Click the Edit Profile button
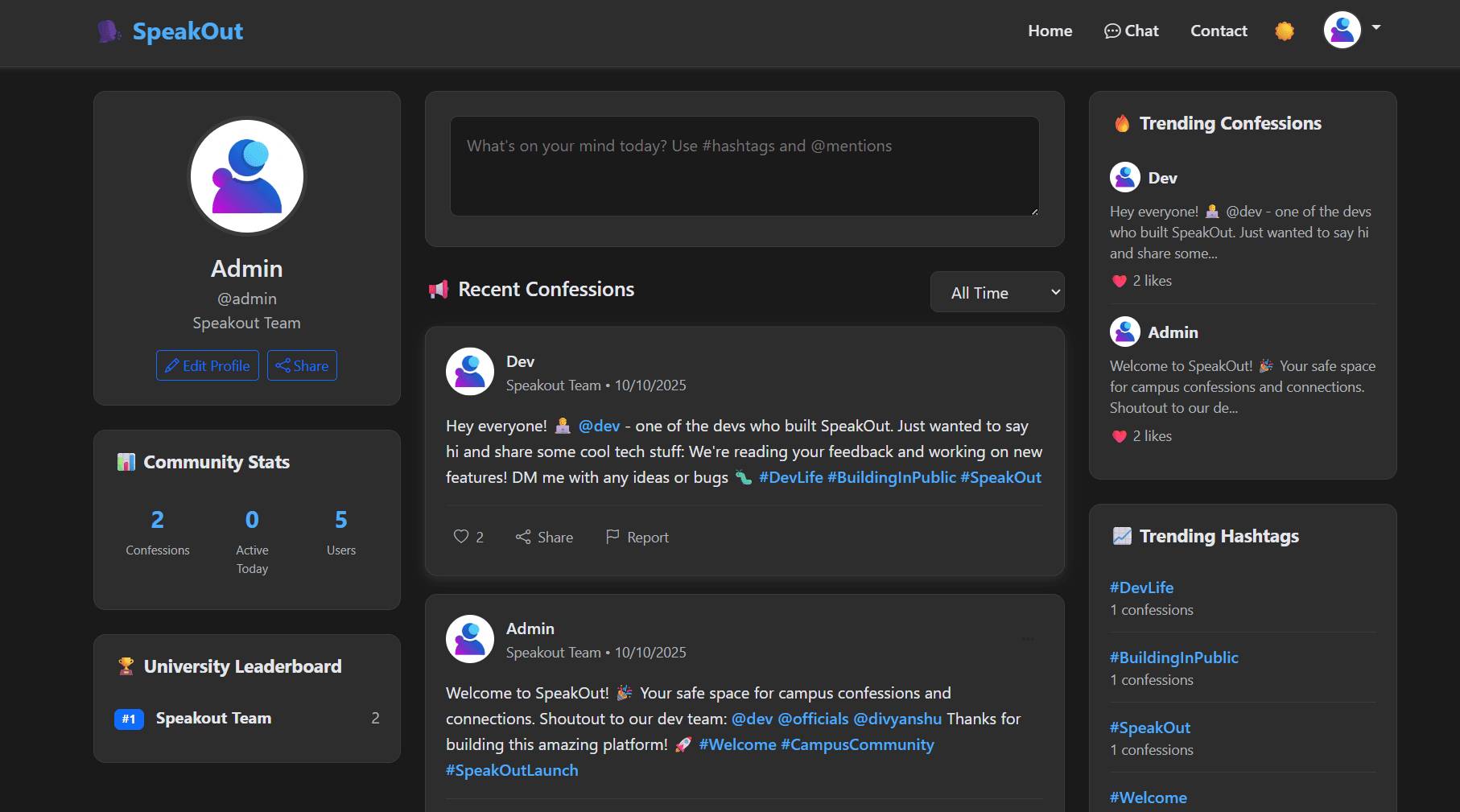This screenshot has width=1460, height=812. click(208, 365)
